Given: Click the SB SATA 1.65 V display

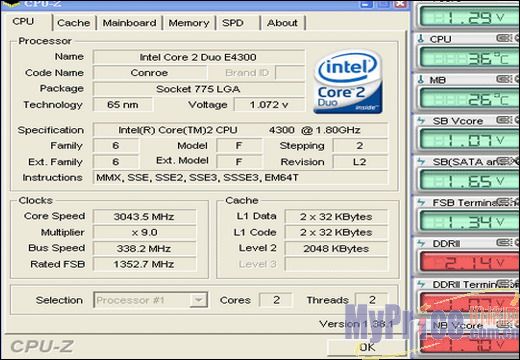Looking at the screenshot, I should click(469, 181).
